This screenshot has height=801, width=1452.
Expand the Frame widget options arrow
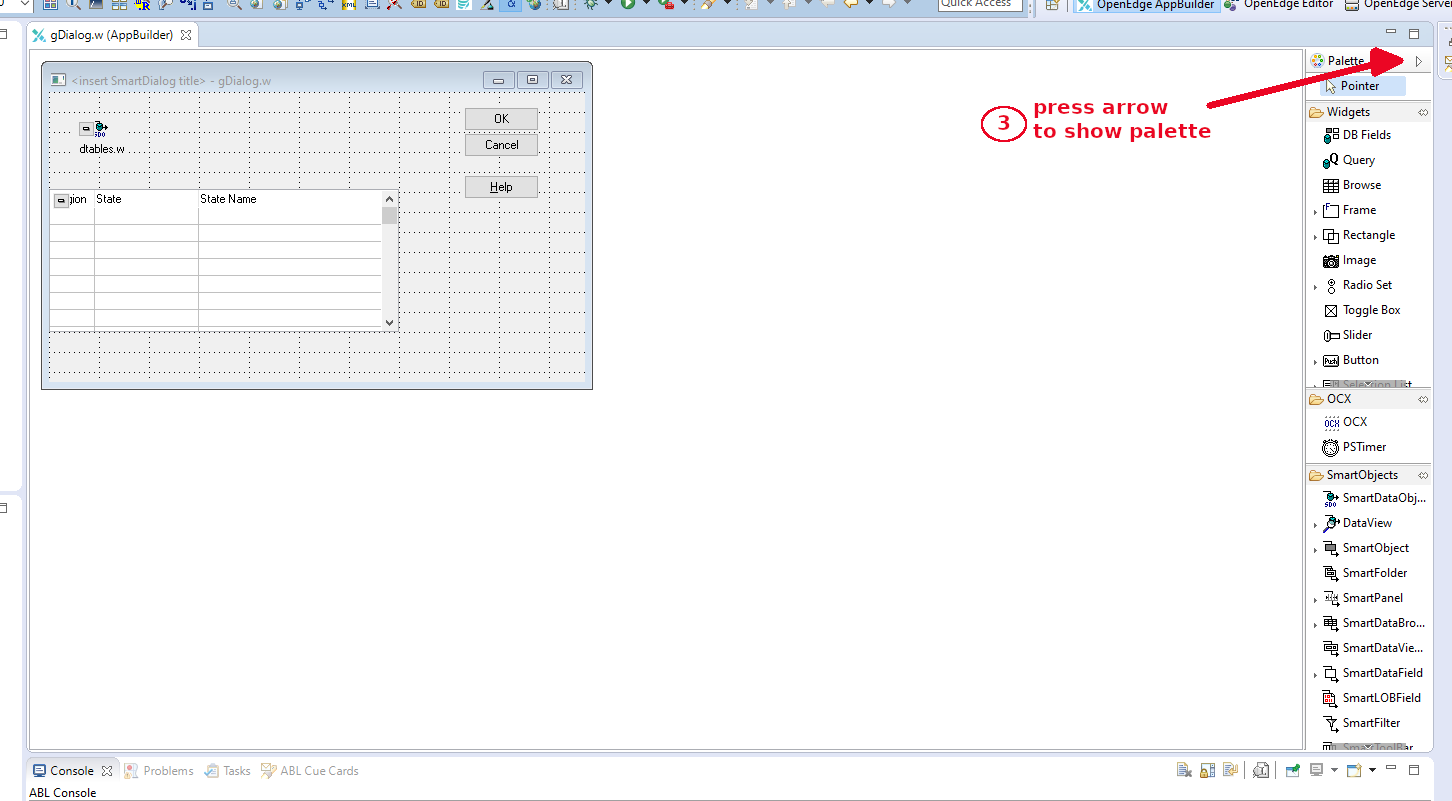click(x=1315, y=211)
